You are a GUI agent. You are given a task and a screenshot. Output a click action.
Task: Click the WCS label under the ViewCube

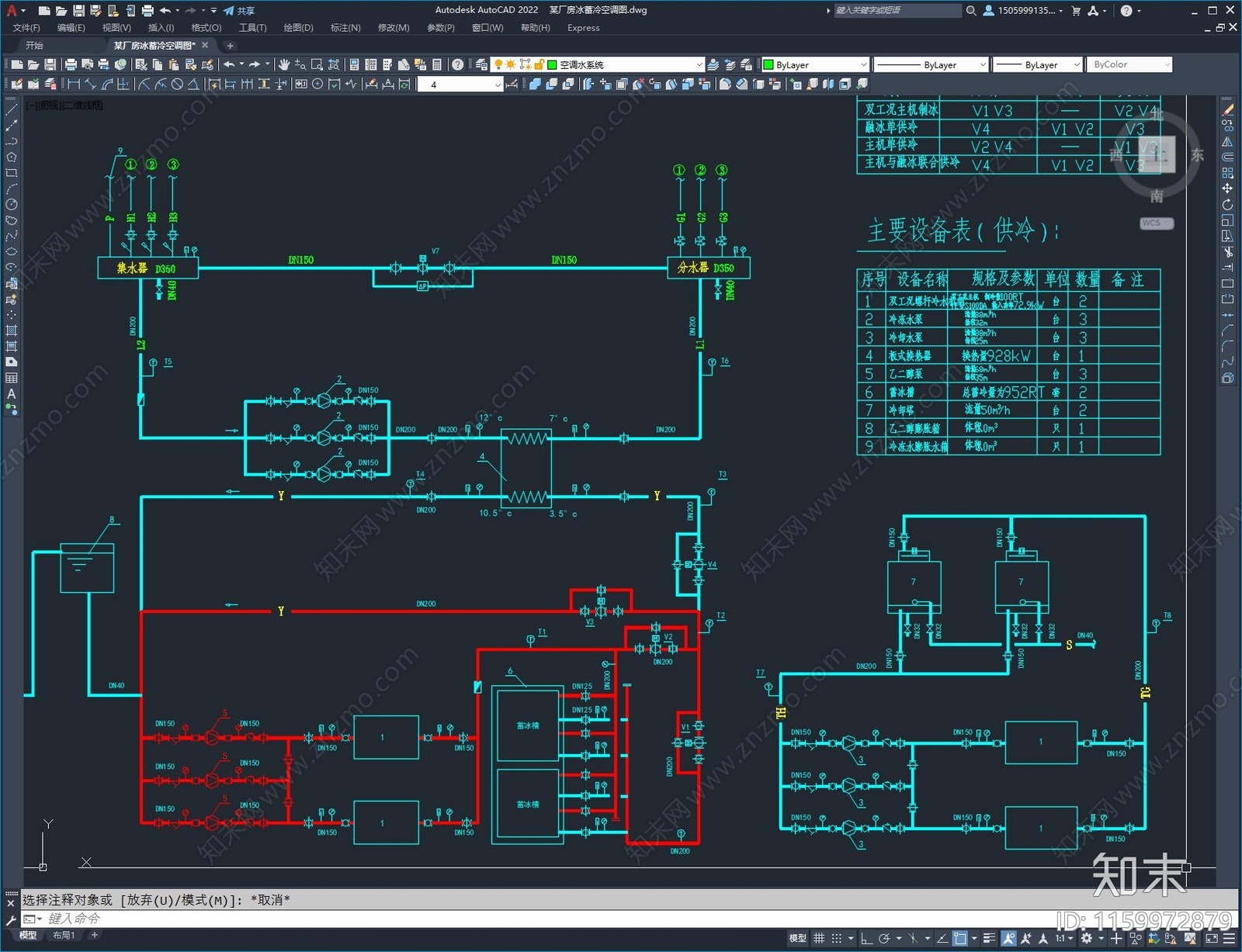click(1156, 223)
